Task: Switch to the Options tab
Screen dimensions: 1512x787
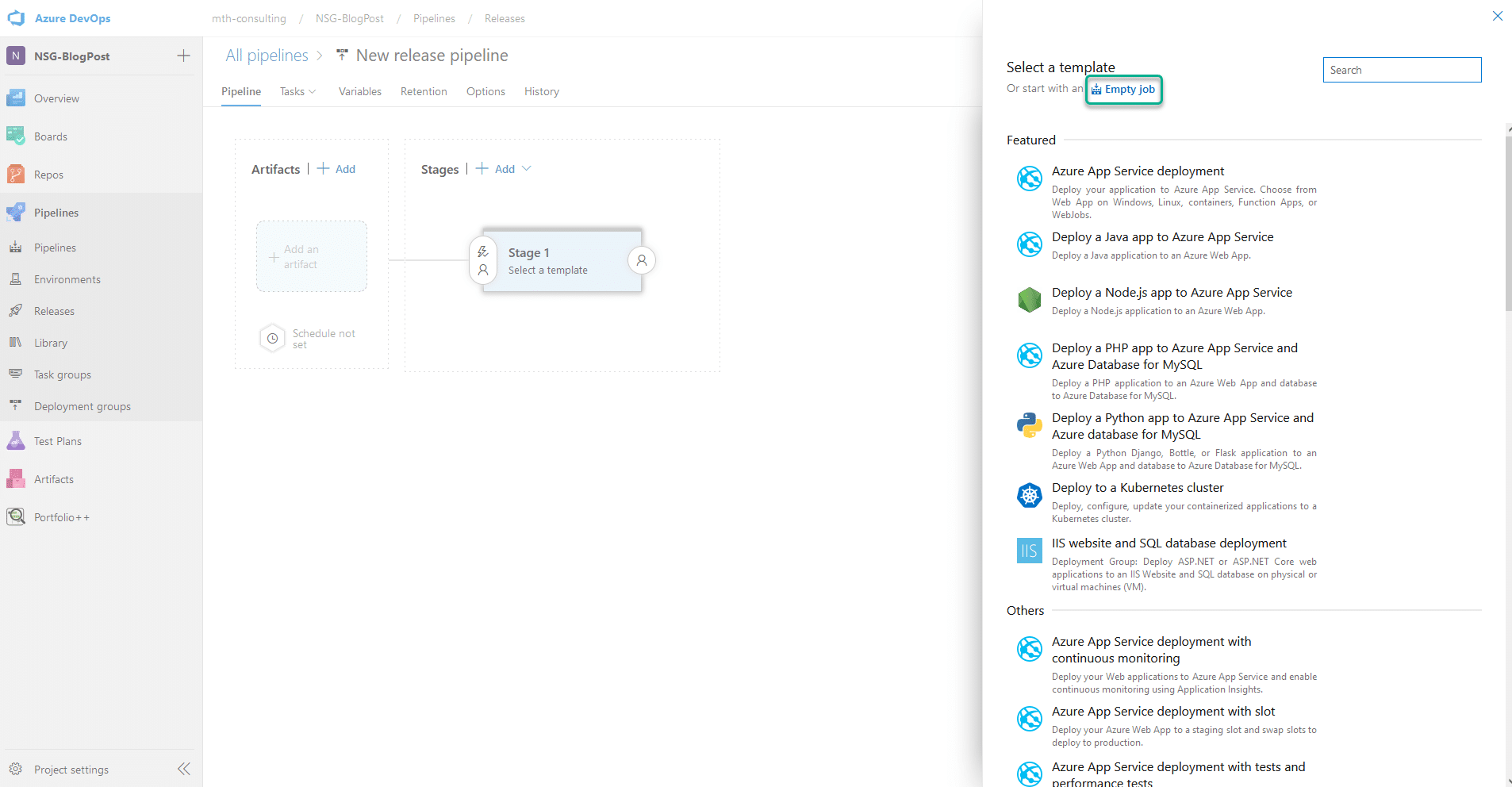Action: 485,92
